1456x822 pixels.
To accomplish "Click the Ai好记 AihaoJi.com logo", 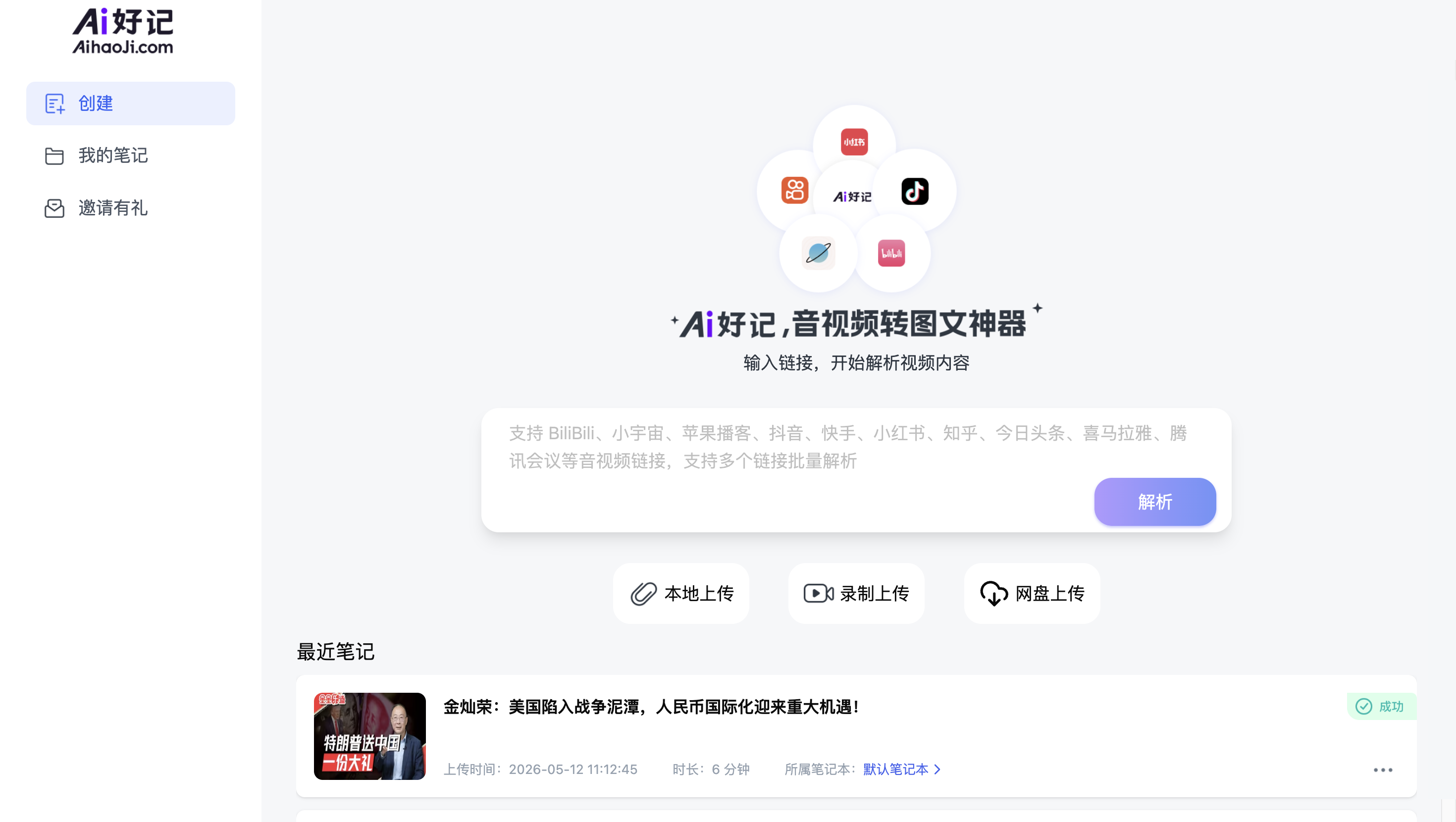I will [123, 31].
